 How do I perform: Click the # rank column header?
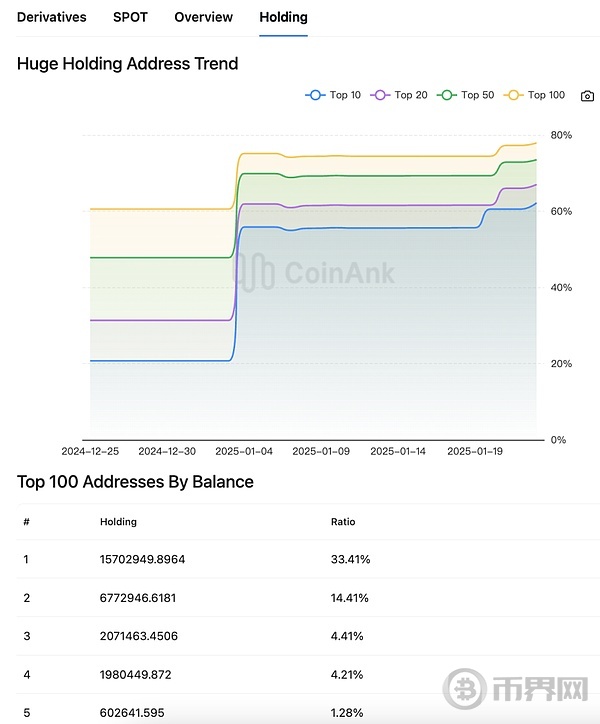click(27, 522)
